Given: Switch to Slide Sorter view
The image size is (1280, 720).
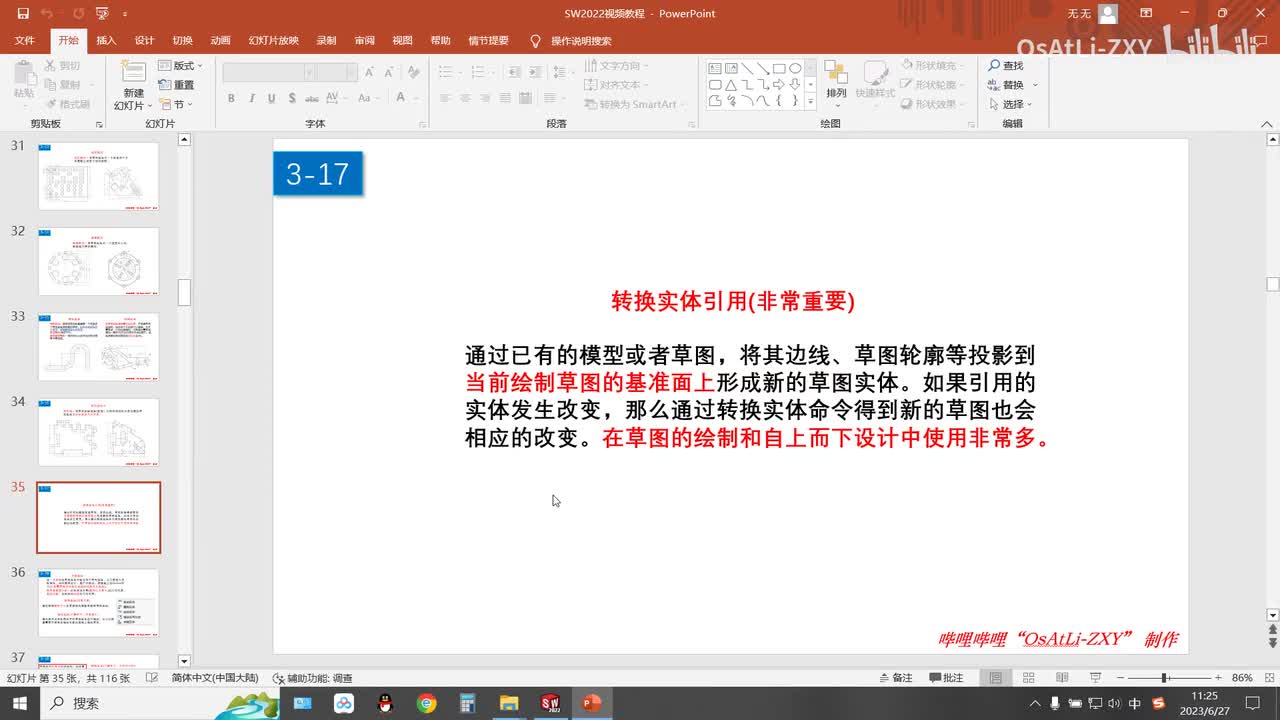Looking at the screenshot, I should coord(1028,678).
